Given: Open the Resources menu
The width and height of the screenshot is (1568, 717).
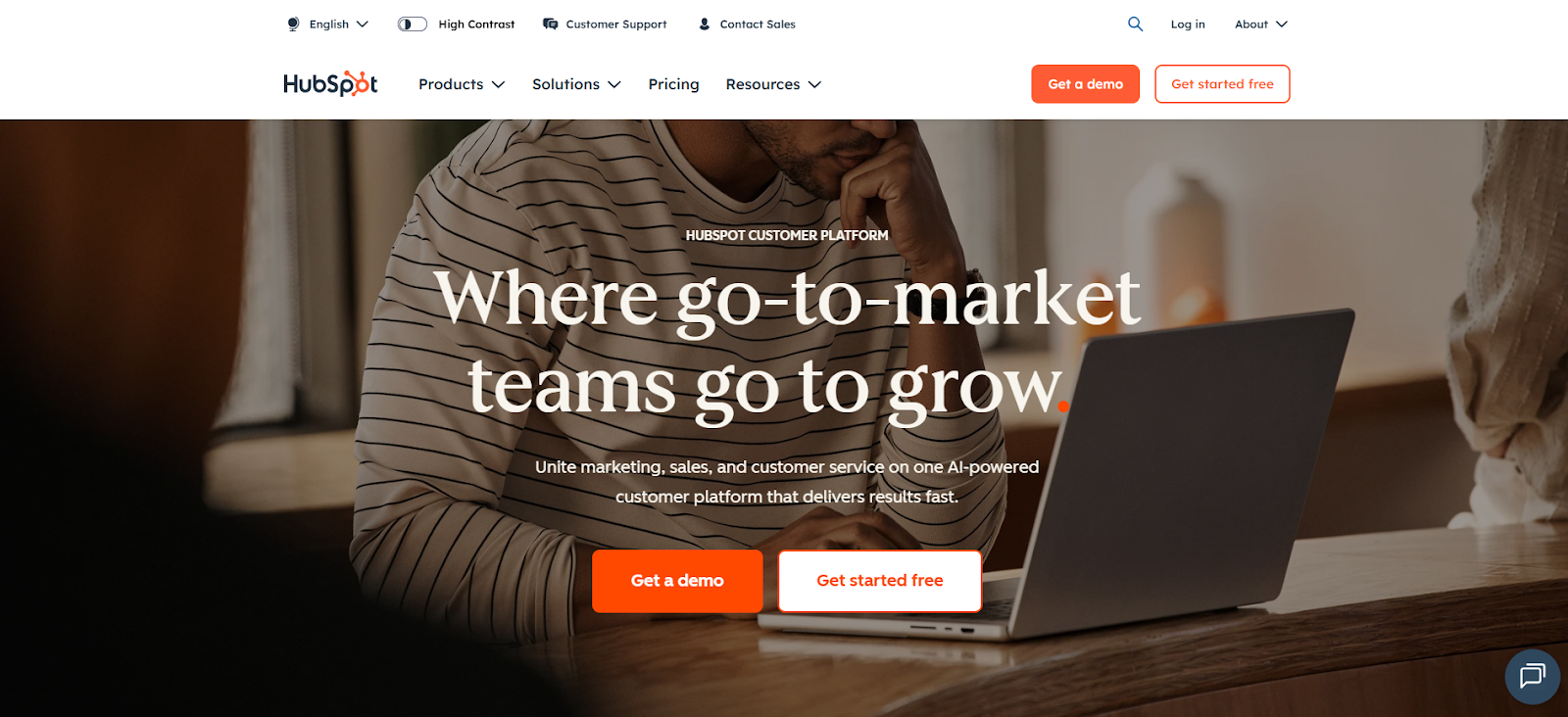Looking at the screenshot, I should click(773, 84).
